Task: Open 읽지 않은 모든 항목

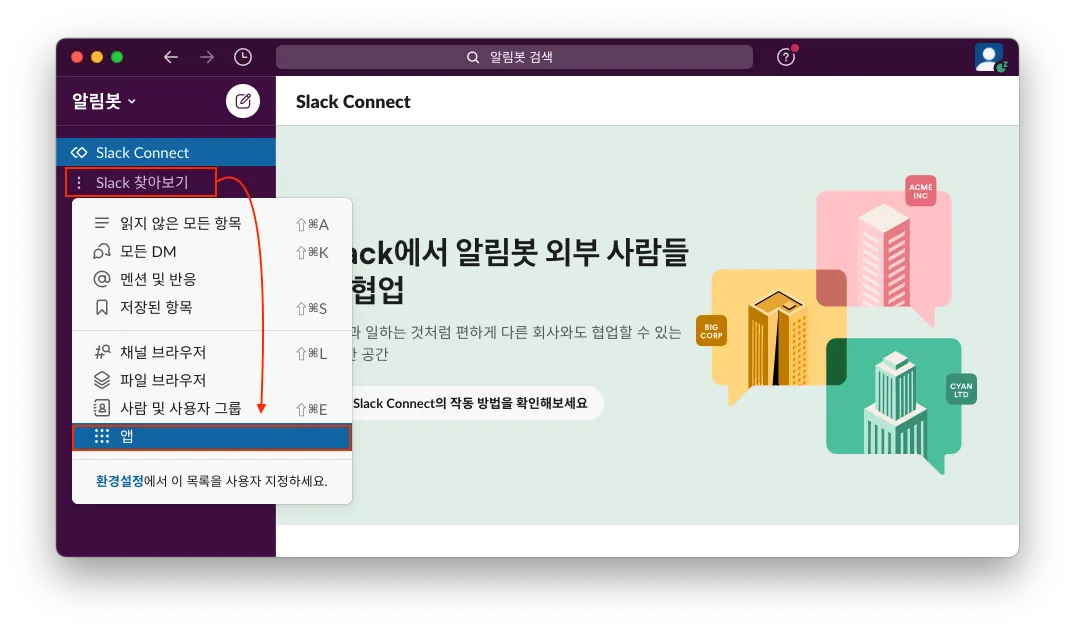Action: tap(212, 224)
